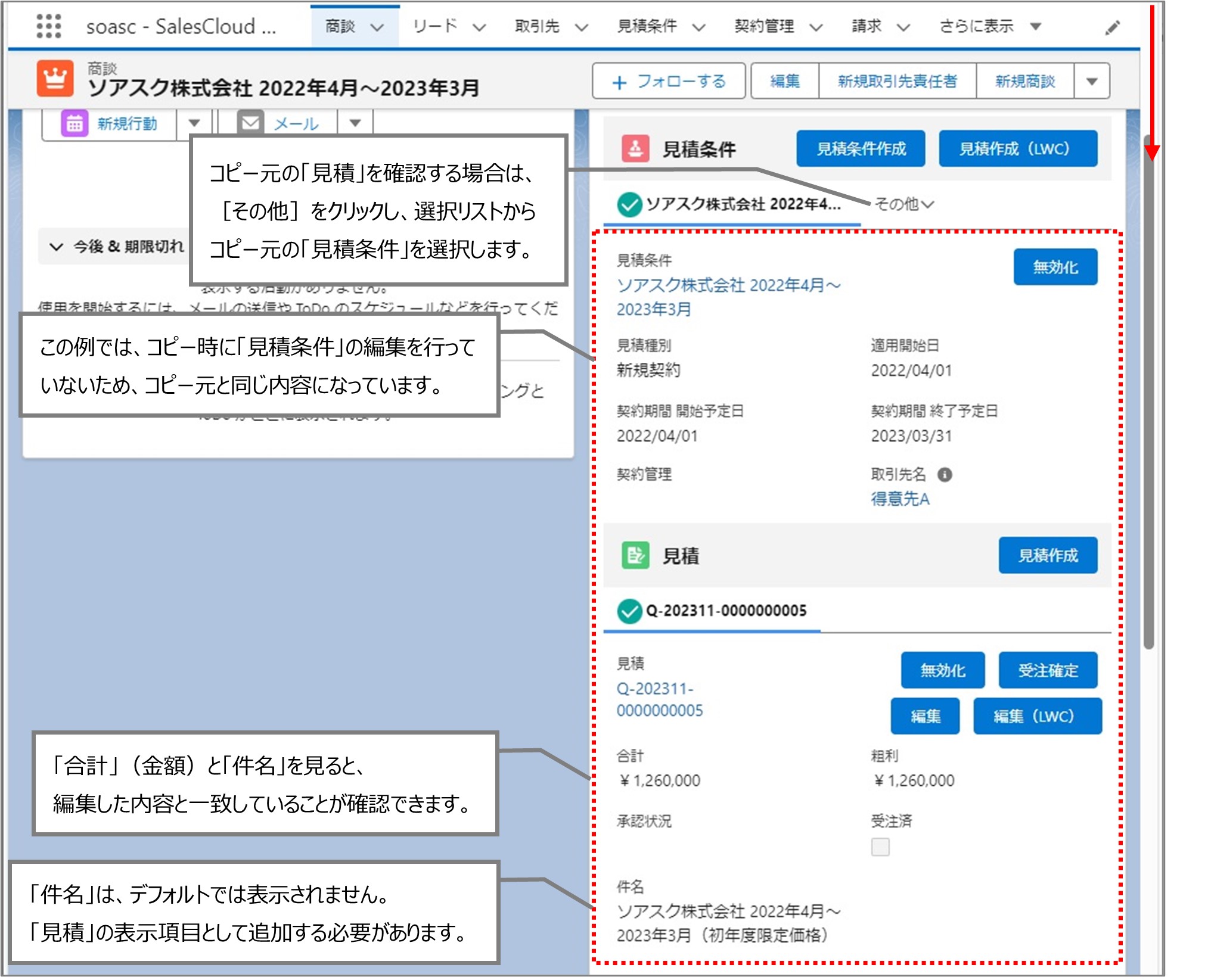The width and height of the screenshot is (1208, 980).
Task: Open the その他 tab dropdown
Action: [x=904, y=204]
